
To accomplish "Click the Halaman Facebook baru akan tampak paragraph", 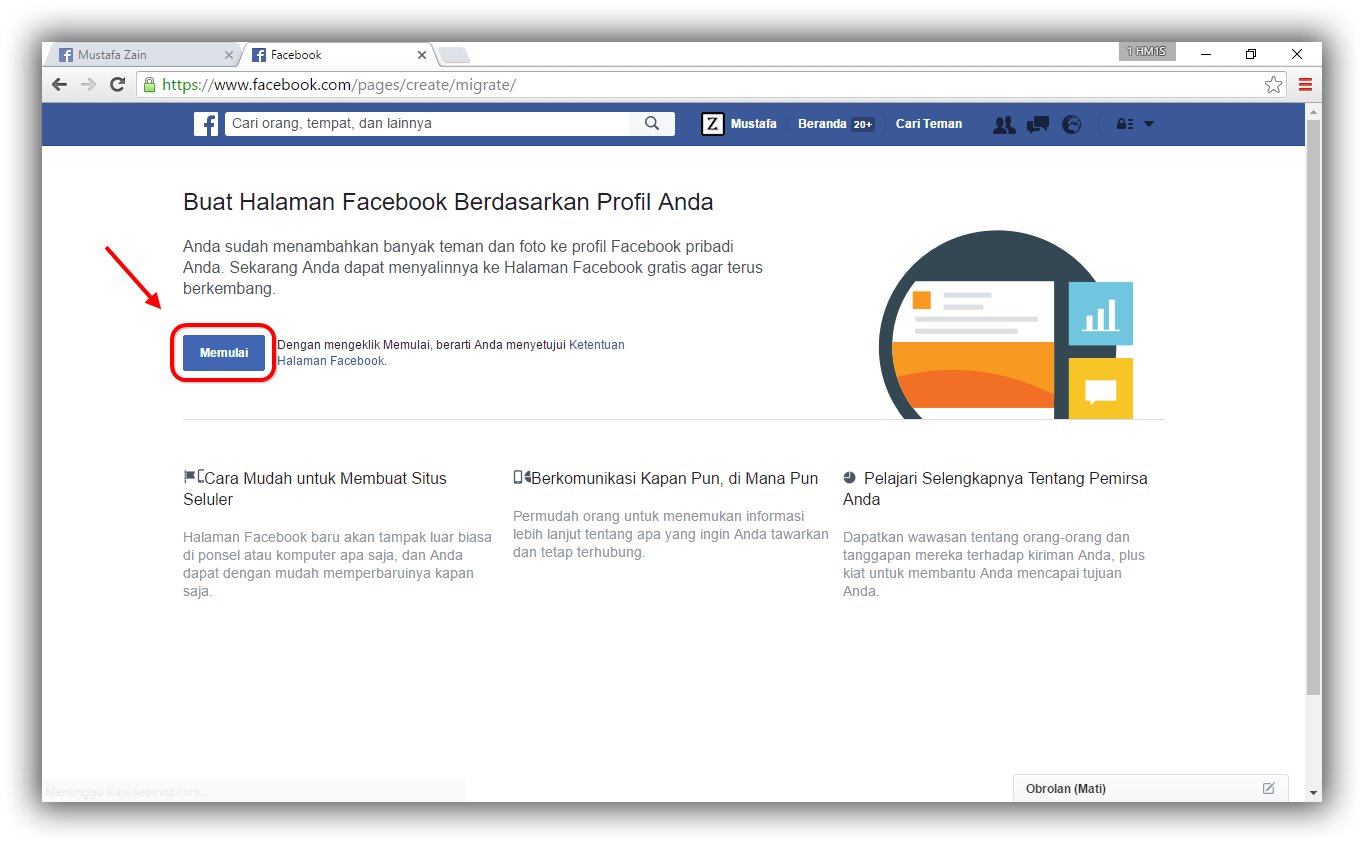I will 337,564.
